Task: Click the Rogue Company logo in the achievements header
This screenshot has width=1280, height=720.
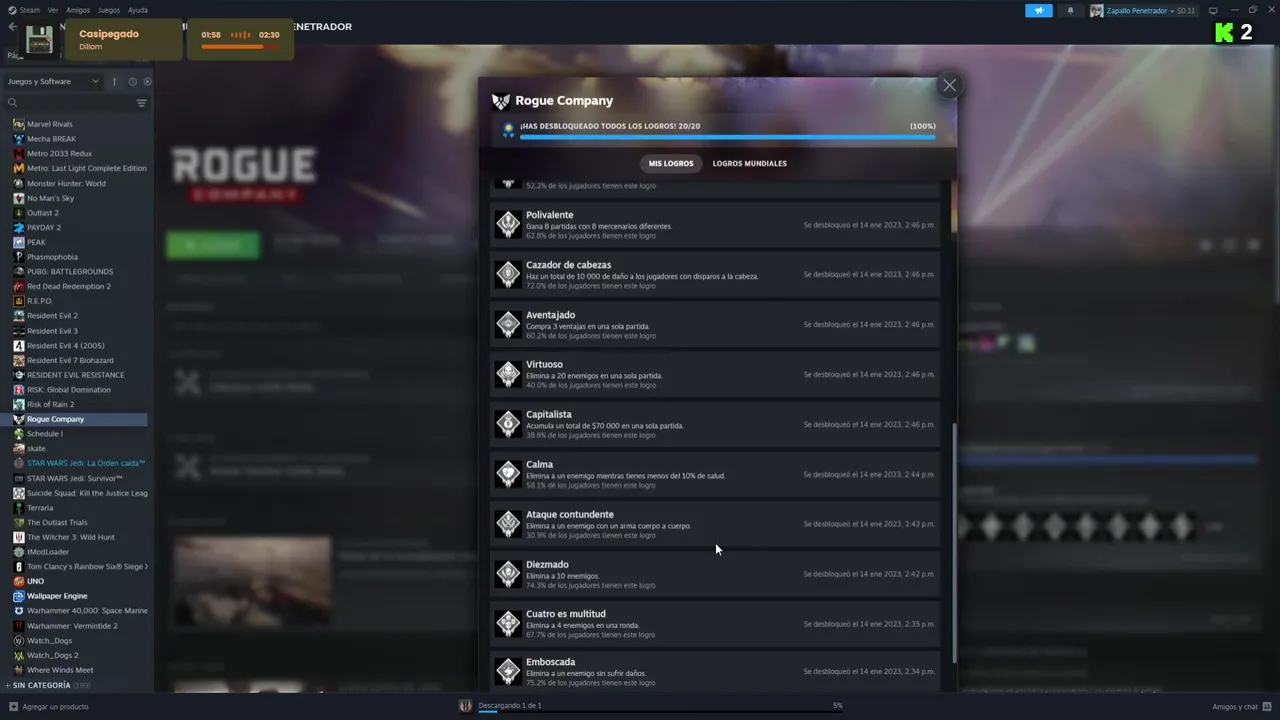Action: [501, 101]
